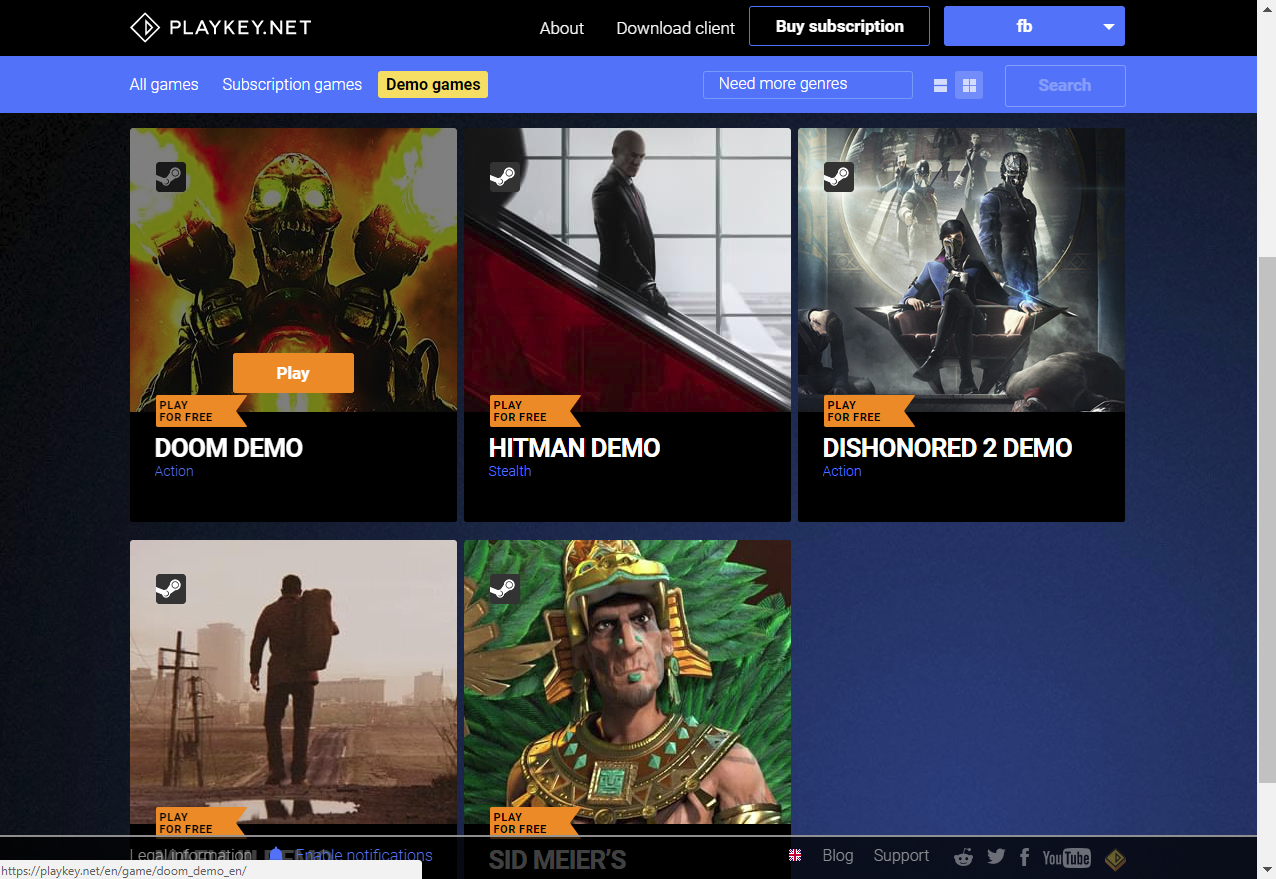Switch to the All games tab

tap(164, 84)
